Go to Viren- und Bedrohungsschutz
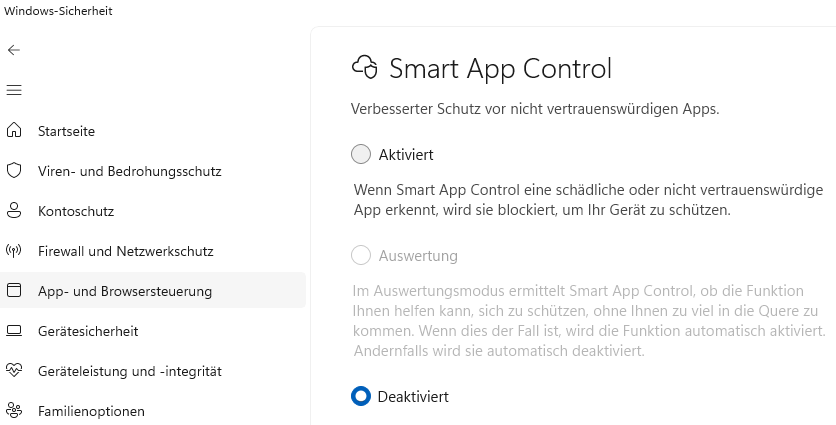 [x=129, y=171]
